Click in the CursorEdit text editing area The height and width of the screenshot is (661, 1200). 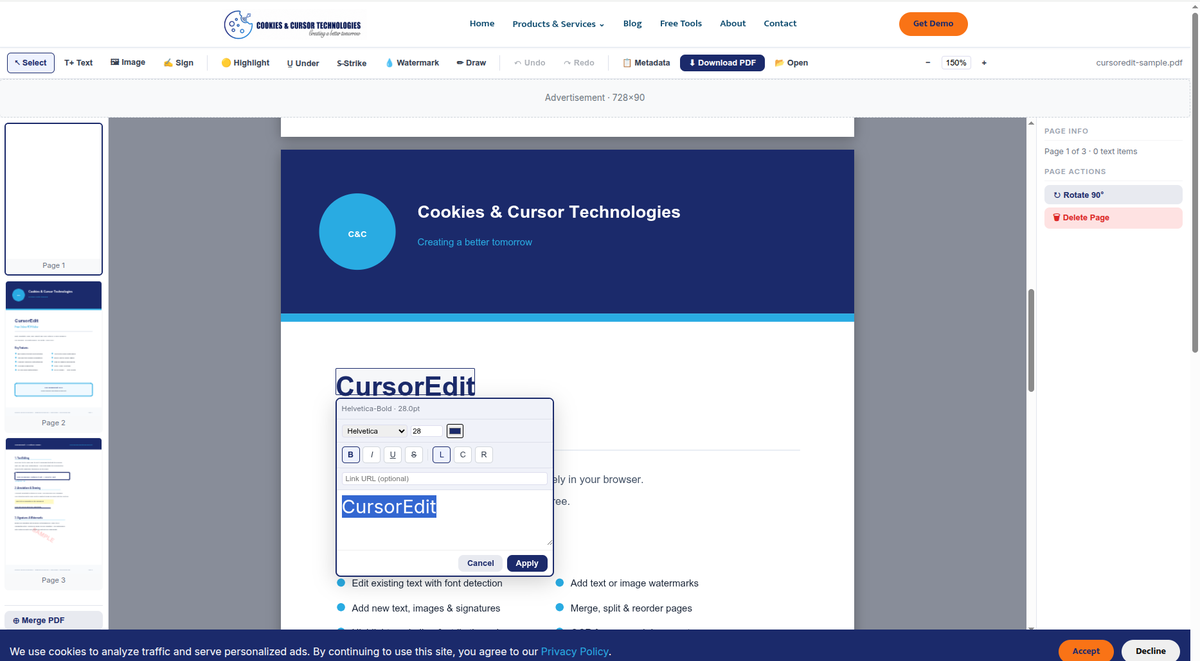coord(445,517)
